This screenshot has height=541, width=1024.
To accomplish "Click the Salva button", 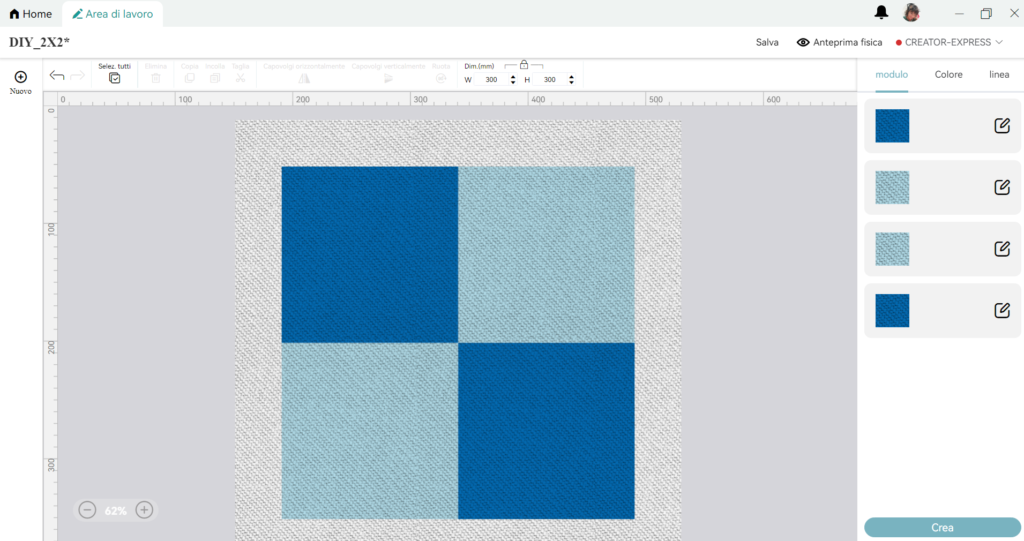I will 767,42.
